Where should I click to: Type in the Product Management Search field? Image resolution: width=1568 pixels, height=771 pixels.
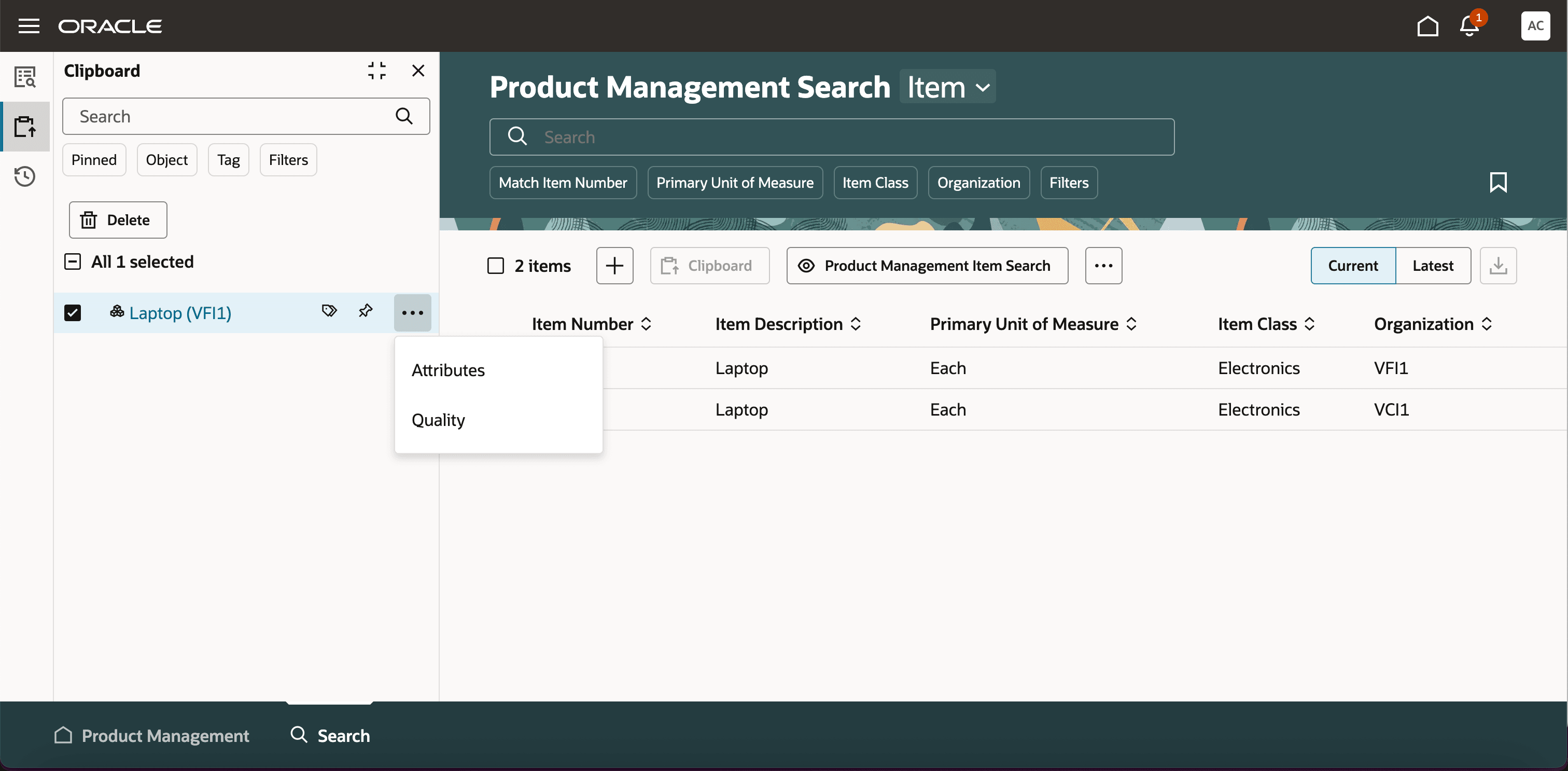(832, 136)
